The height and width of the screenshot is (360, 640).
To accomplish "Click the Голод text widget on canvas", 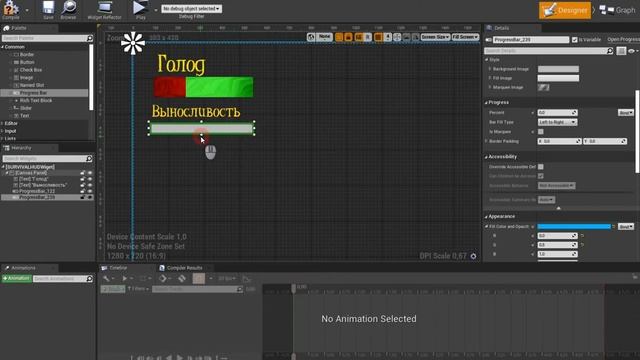I will [181, 64].
